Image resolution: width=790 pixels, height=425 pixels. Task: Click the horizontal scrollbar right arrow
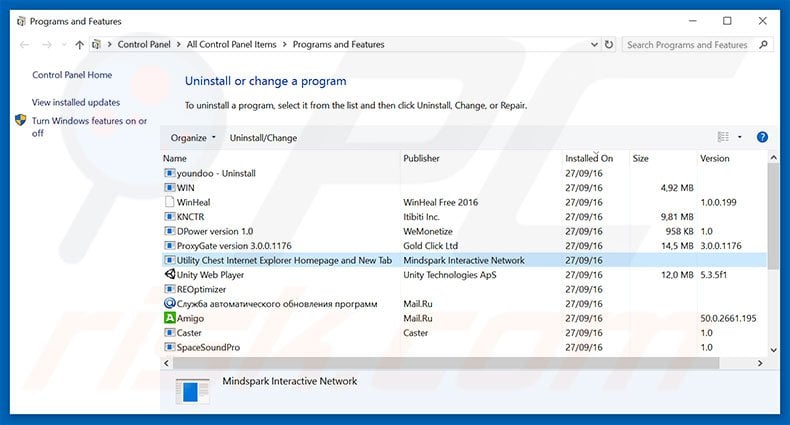[760, 363]
